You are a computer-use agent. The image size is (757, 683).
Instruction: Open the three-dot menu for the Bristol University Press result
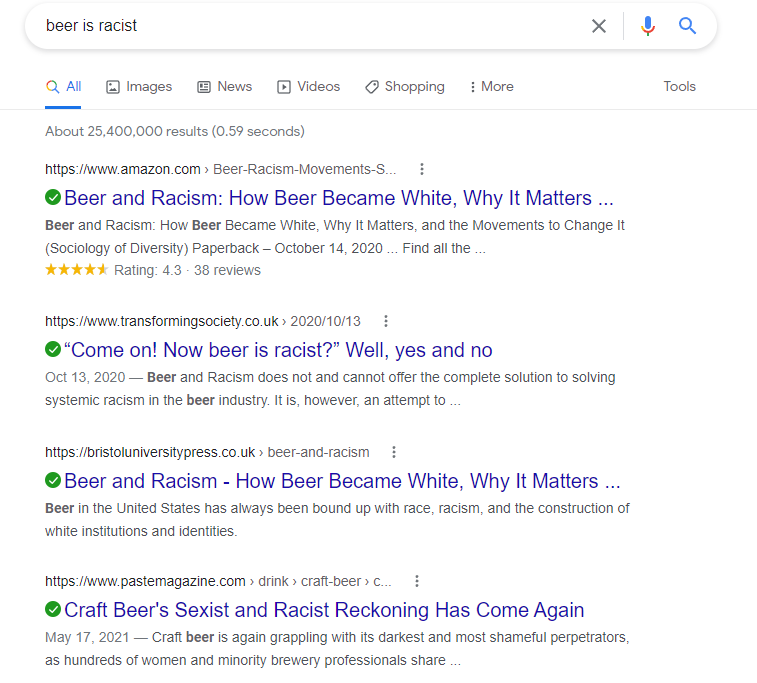click(x=394, y=452)
